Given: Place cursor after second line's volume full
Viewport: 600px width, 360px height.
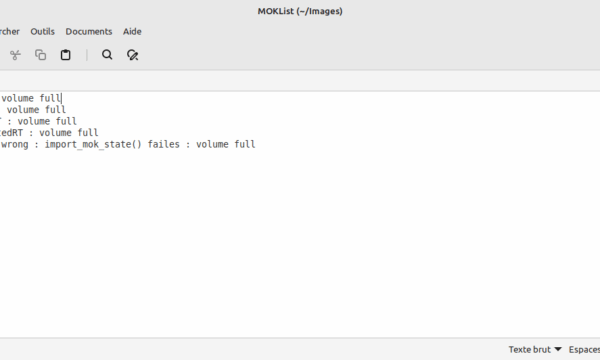Looking at the screenshot, I should pos(66,110).
